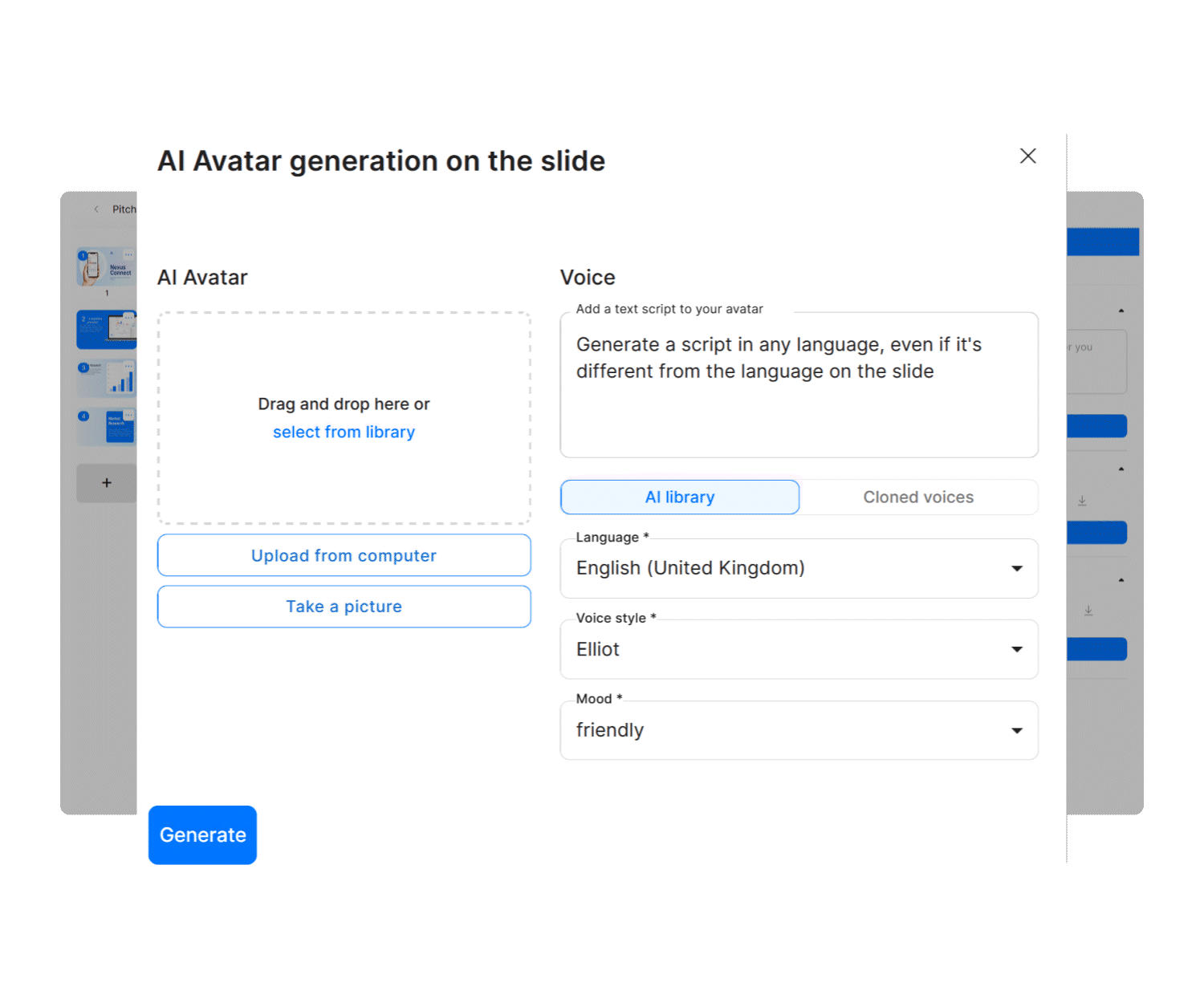This screenshot has height=1007, width=1204.
Task: Click the upper download icon in the right panel
Action: (x=1082, y=500)
